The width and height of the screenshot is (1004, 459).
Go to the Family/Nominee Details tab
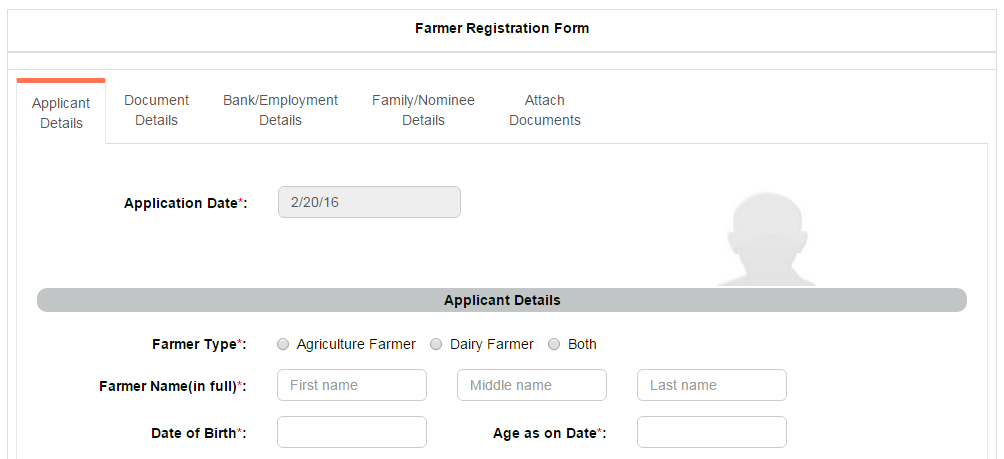[423, 110]
